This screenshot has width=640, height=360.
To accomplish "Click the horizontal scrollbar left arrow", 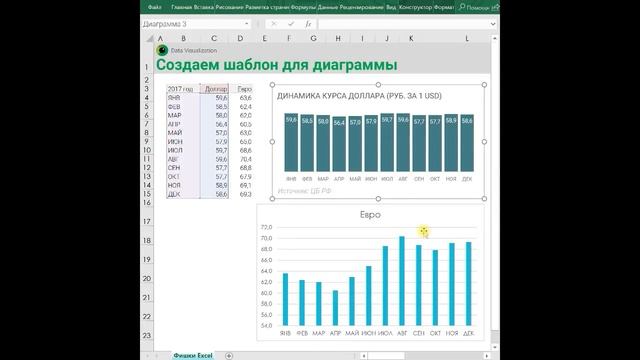I will [x=363, y=356].
